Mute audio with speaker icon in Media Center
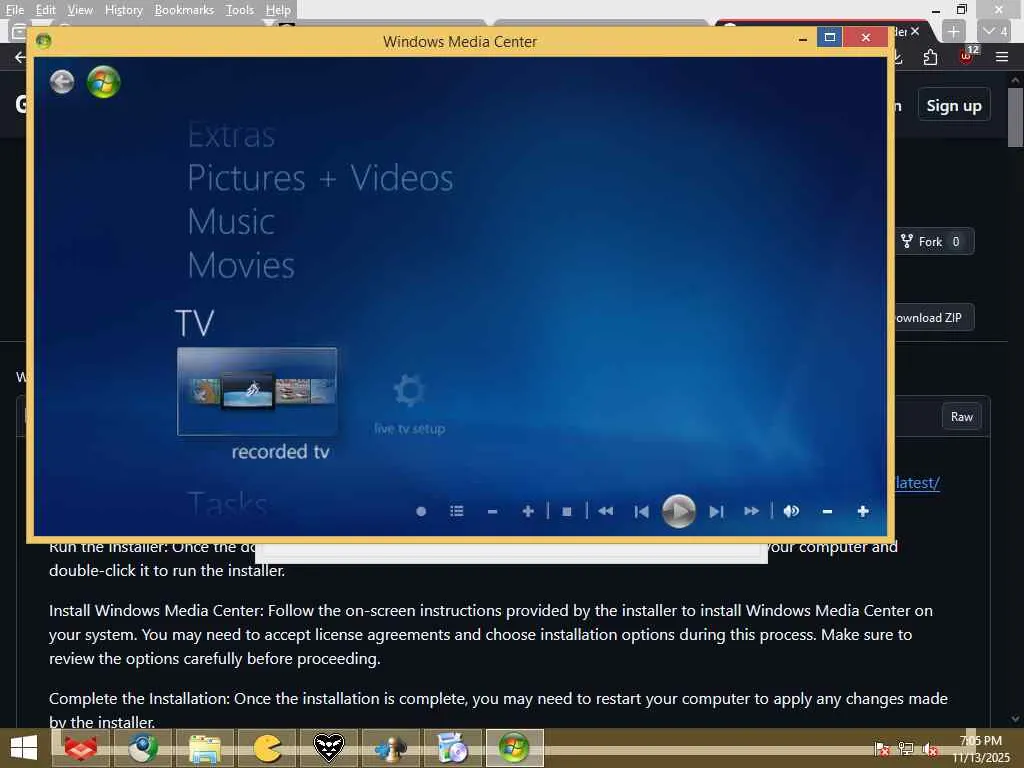Screen dimensions: 1024x768 (x=791, y=511)
